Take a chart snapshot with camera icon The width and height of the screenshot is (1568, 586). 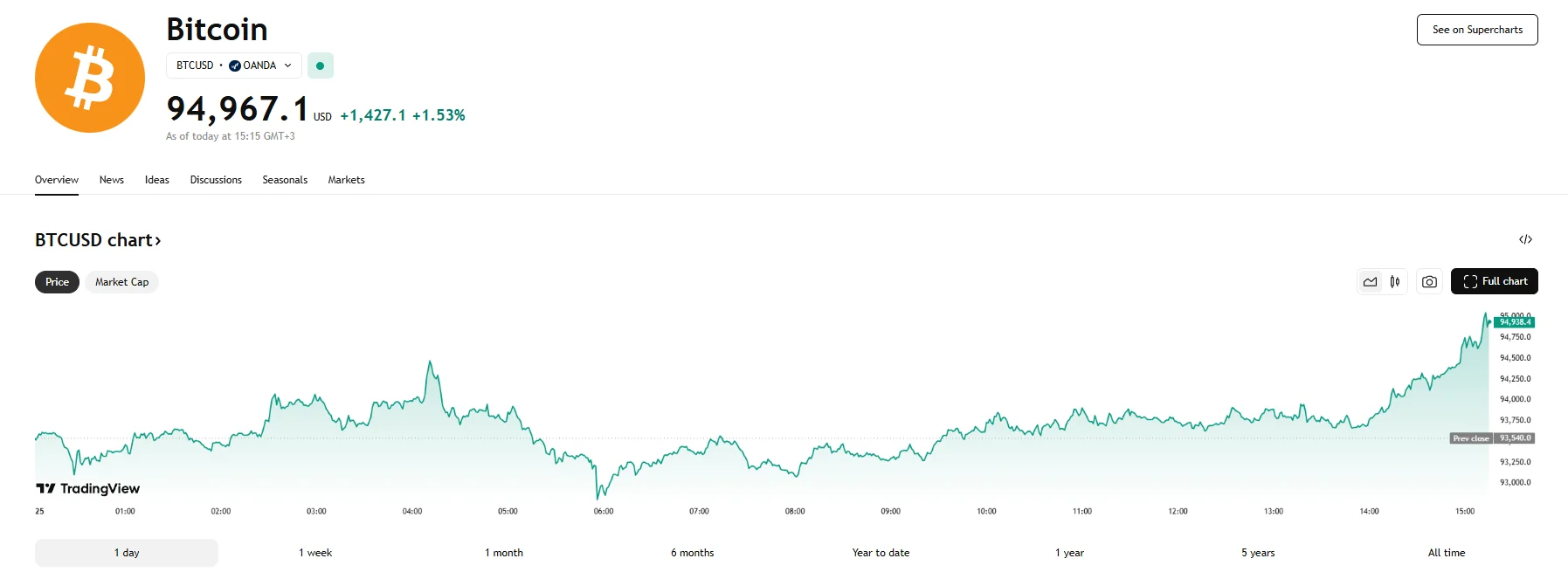(1429, 282)
